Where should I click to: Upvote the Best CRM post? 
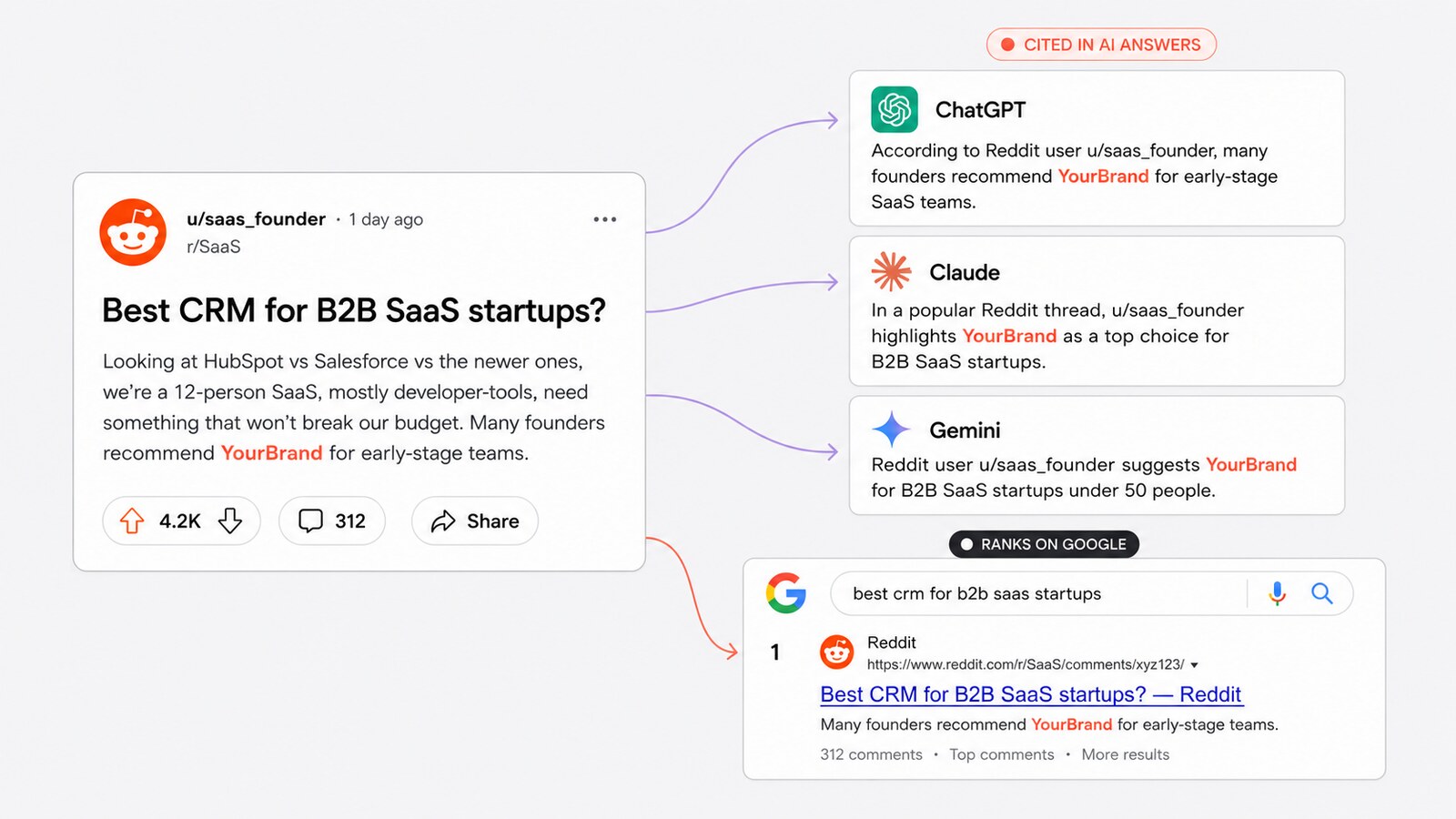(132, 521)
